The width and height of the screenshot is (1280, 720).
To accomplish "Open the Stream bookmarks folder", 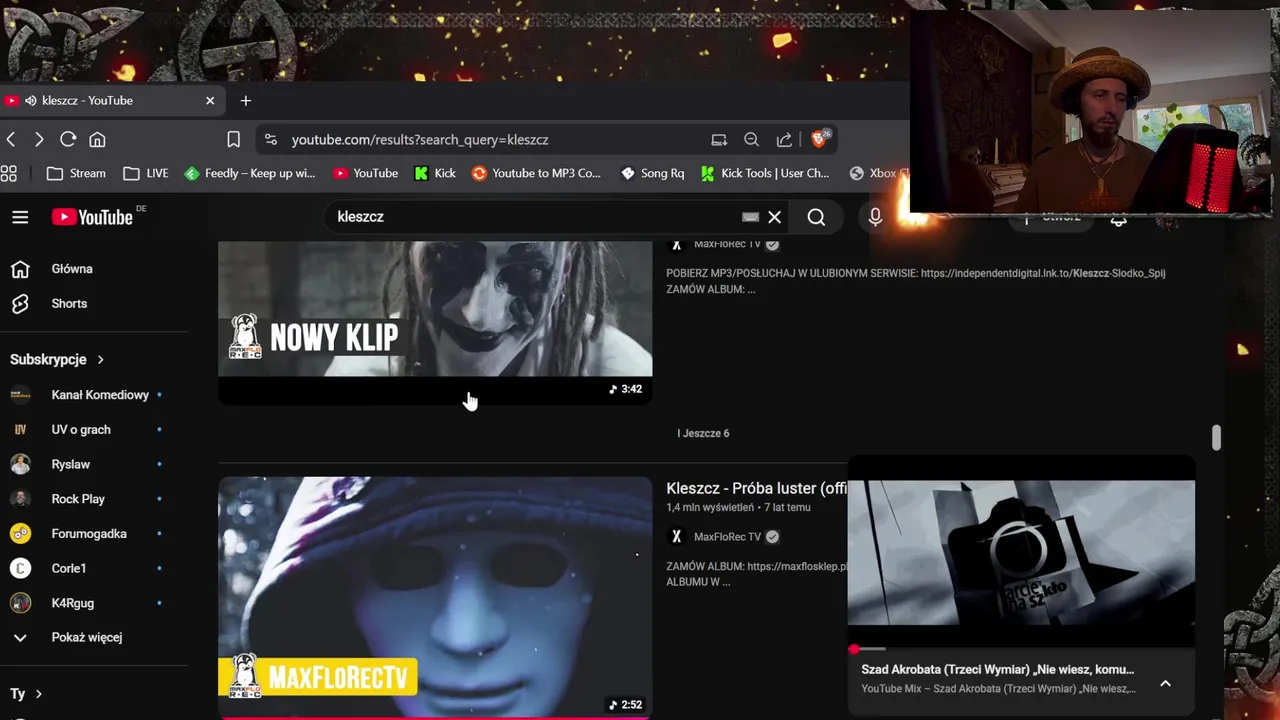I will 76,173.
